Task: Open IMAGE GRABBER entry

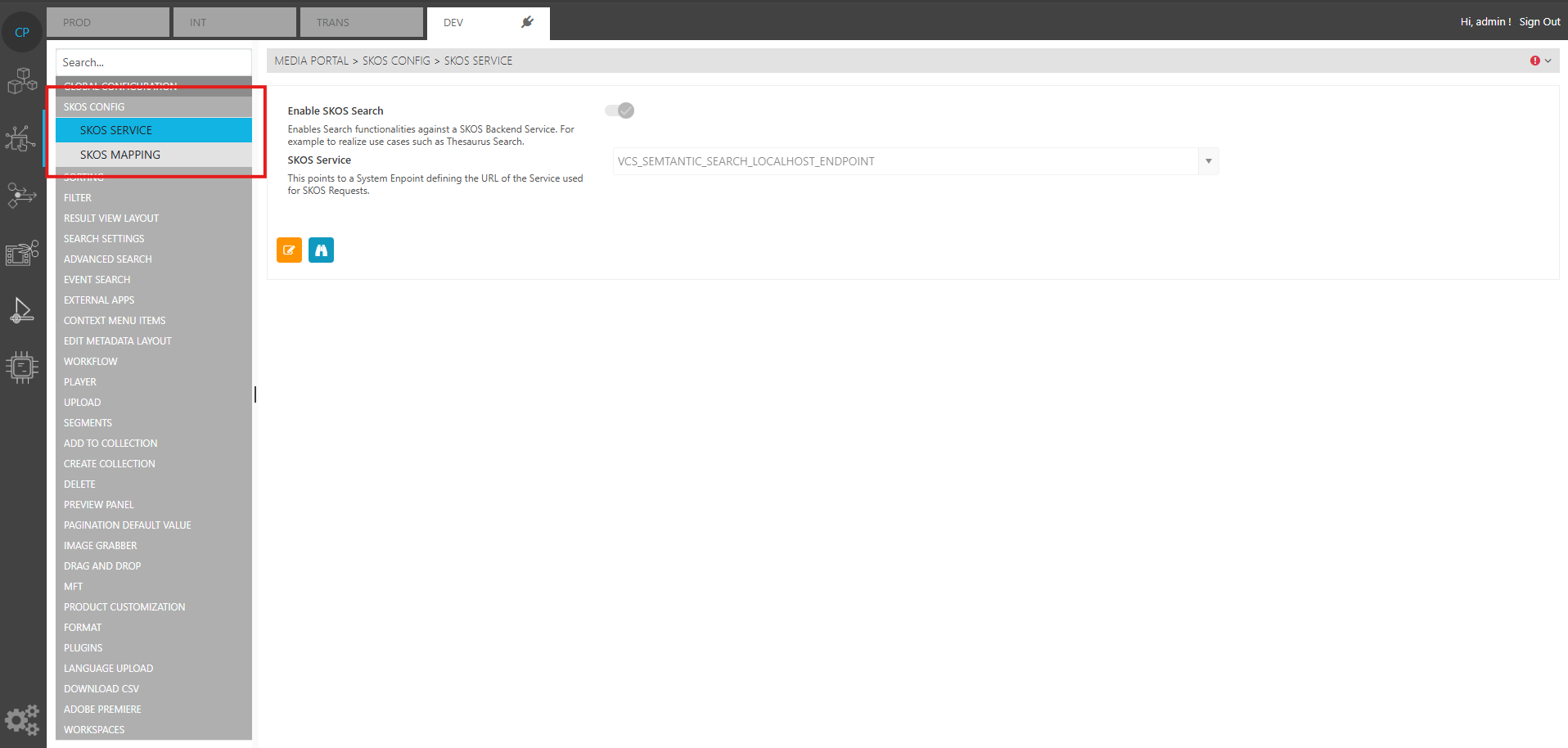Action: (154, 546)
